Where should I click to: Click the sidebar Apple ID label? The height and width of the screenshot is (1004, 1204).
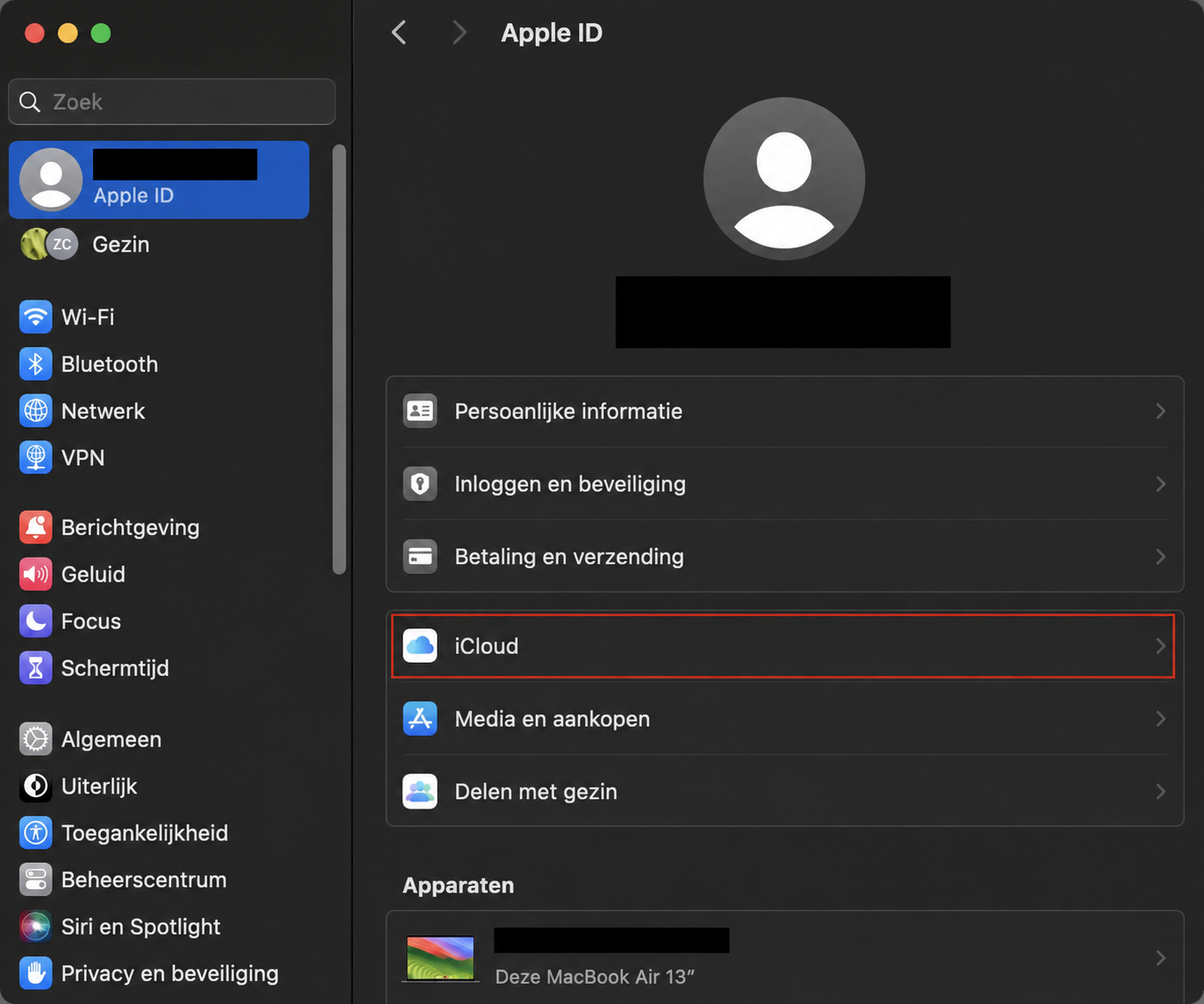coord(133,195)
